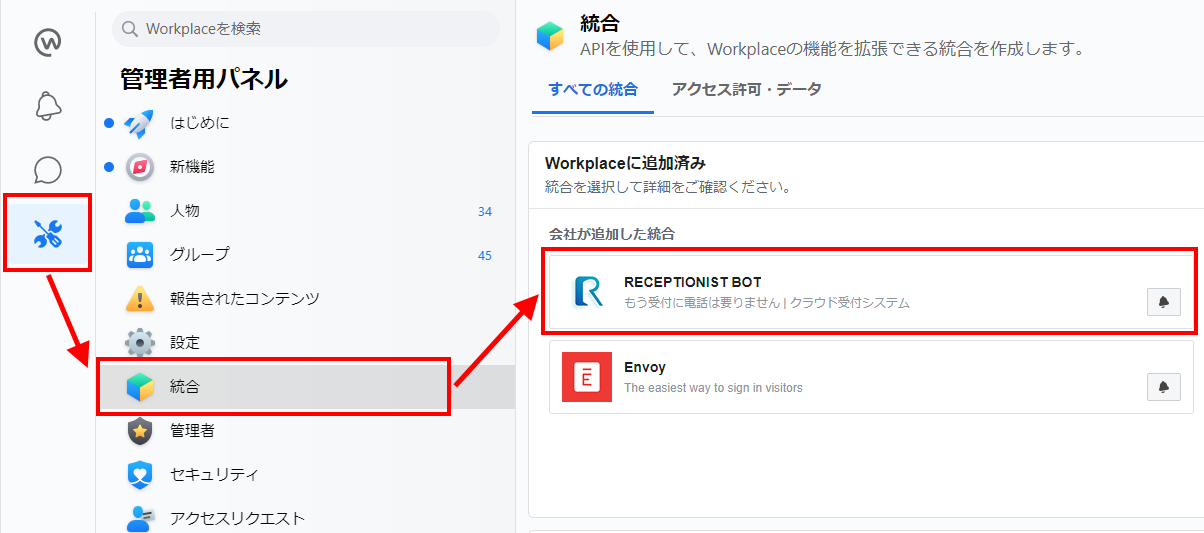Viewport: 1204px width, 533px height.
Task: Open notifications bell in left rail
Action: click(48, 106)
